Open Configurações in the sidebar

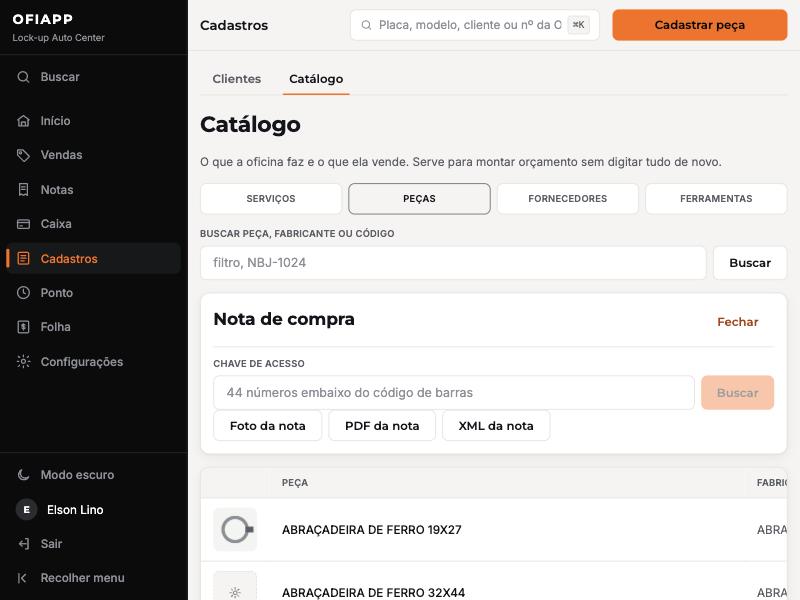93,362
